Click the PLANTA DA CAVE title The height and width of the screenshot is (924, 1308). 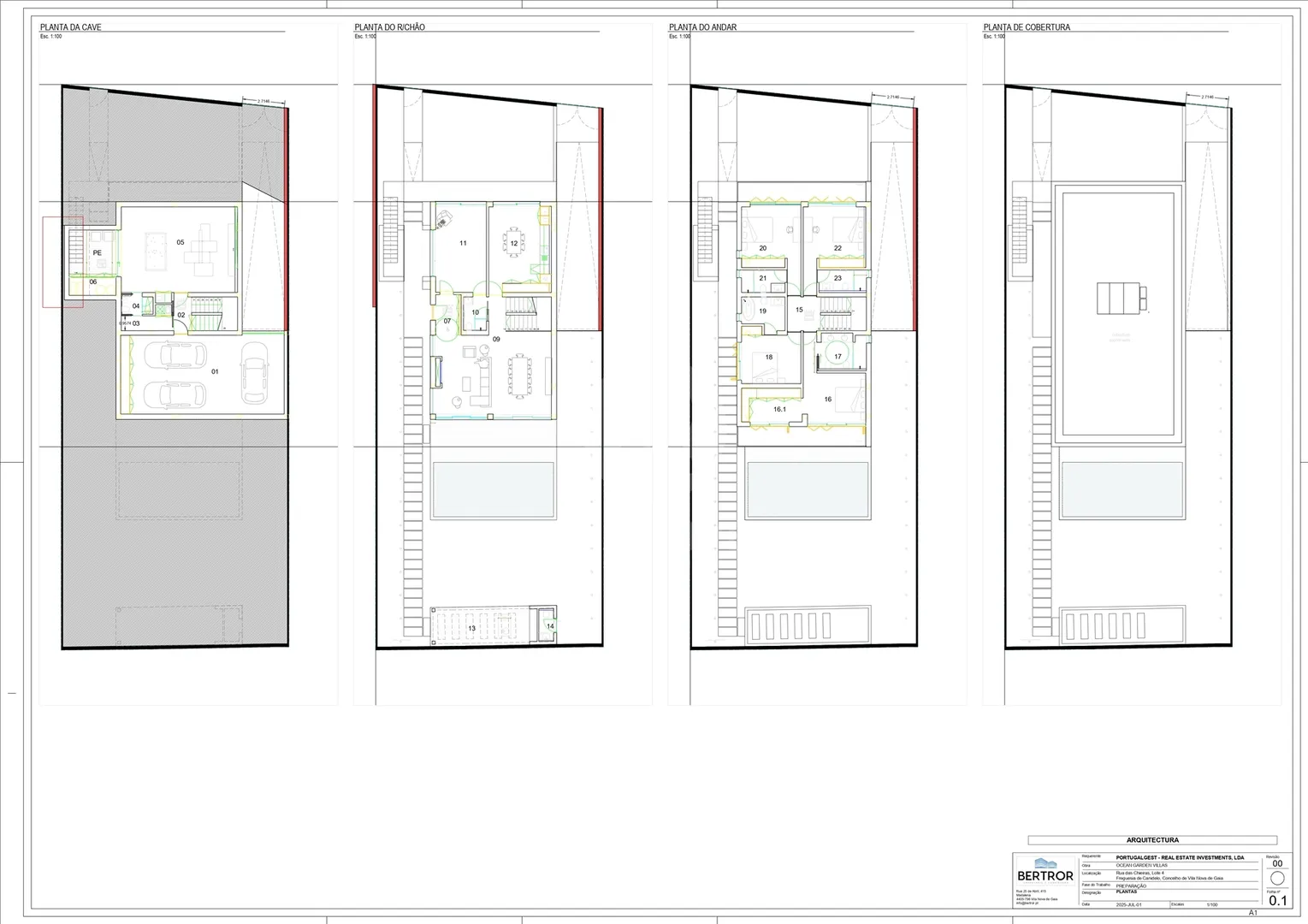coord(71,27)
